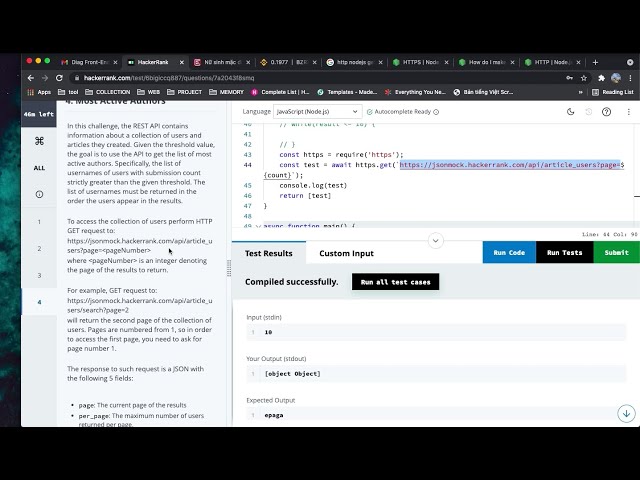
Task: Click the stdin input value 10
Action: click(x=268, y=332)
